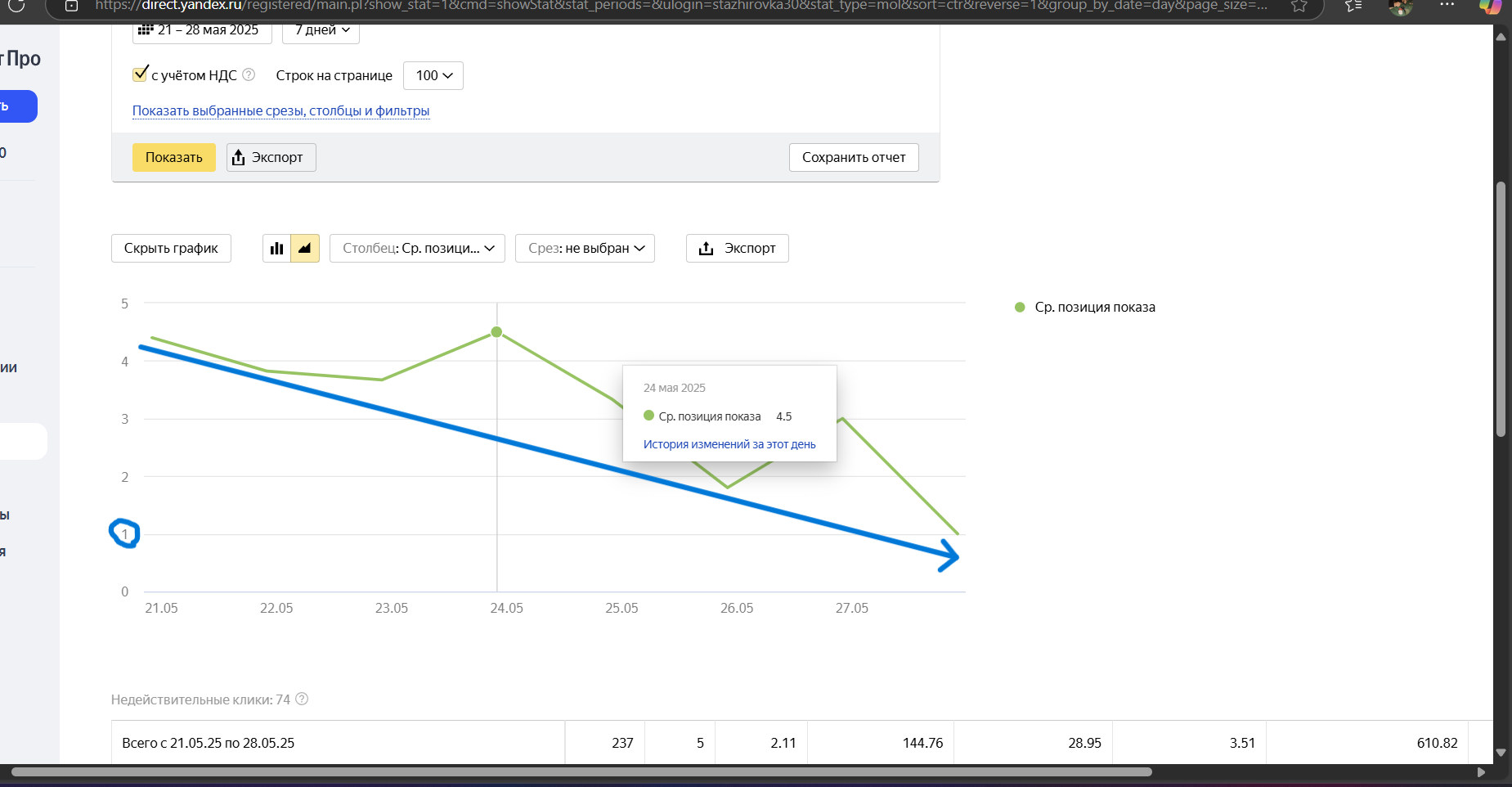Click the browser address bar URL
The width and height of the screenshot is (1512, 787).
tap(680, 6)
